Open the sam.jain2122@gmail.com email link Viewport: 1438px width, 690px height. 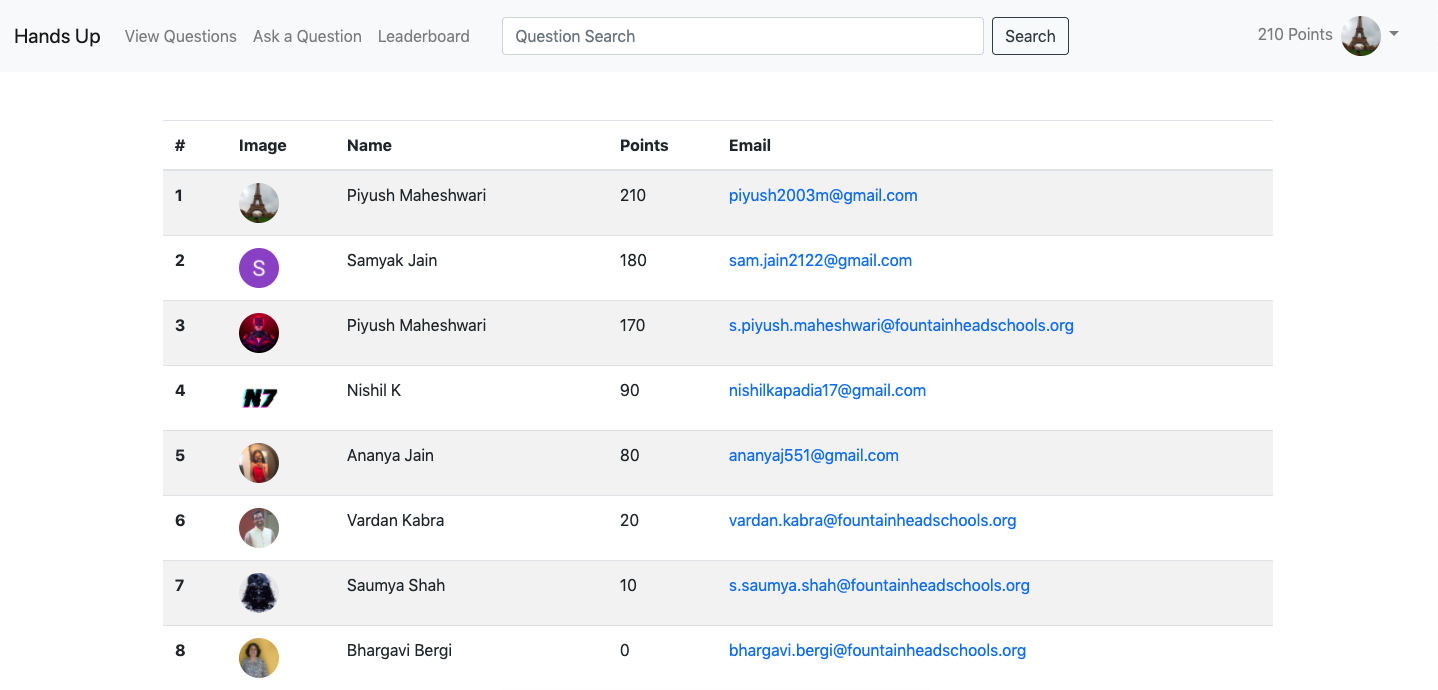point(820,261)
